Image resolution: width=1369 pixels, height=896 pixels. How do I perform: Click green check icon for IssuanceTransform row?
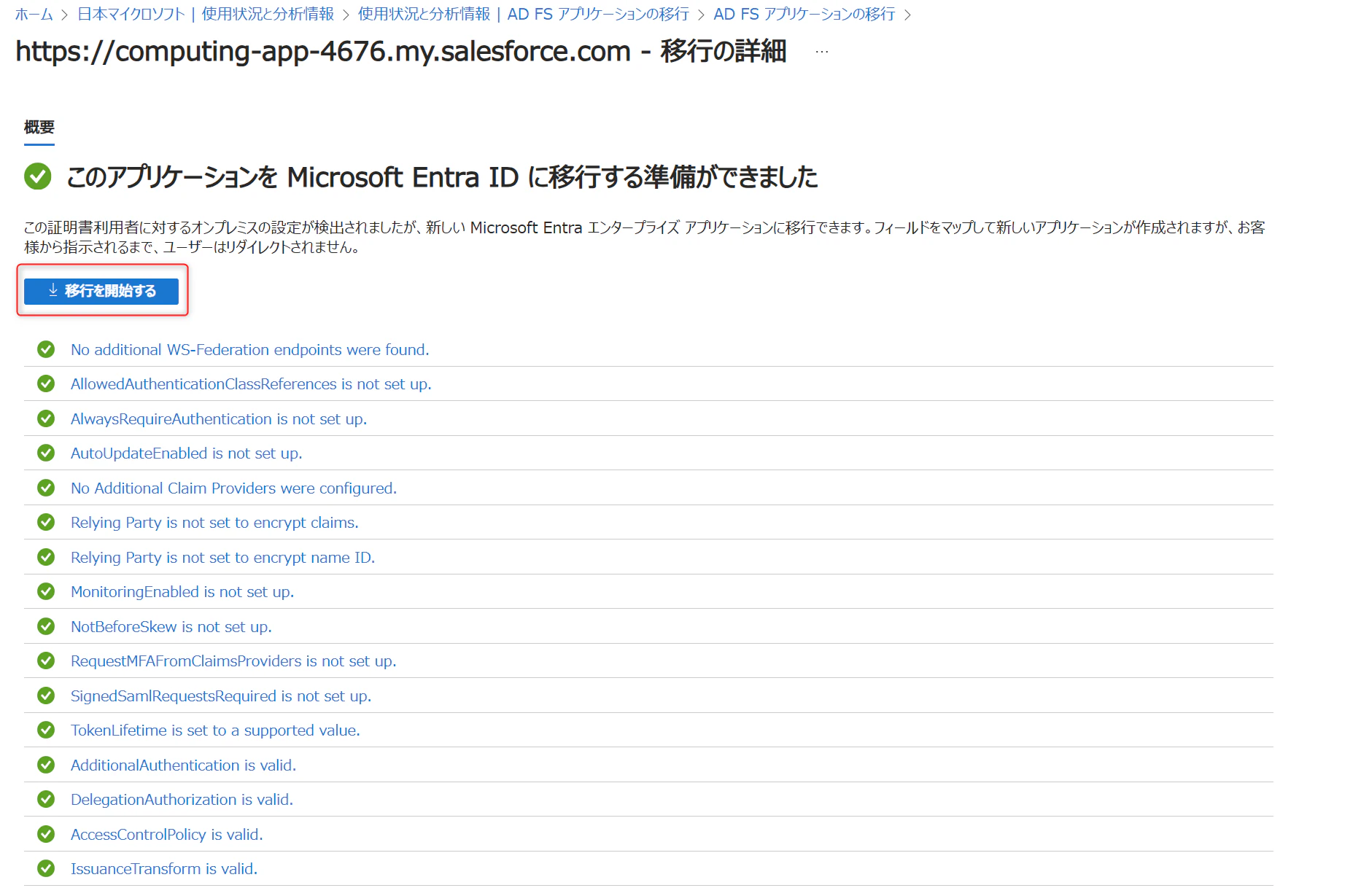[46, 869]
